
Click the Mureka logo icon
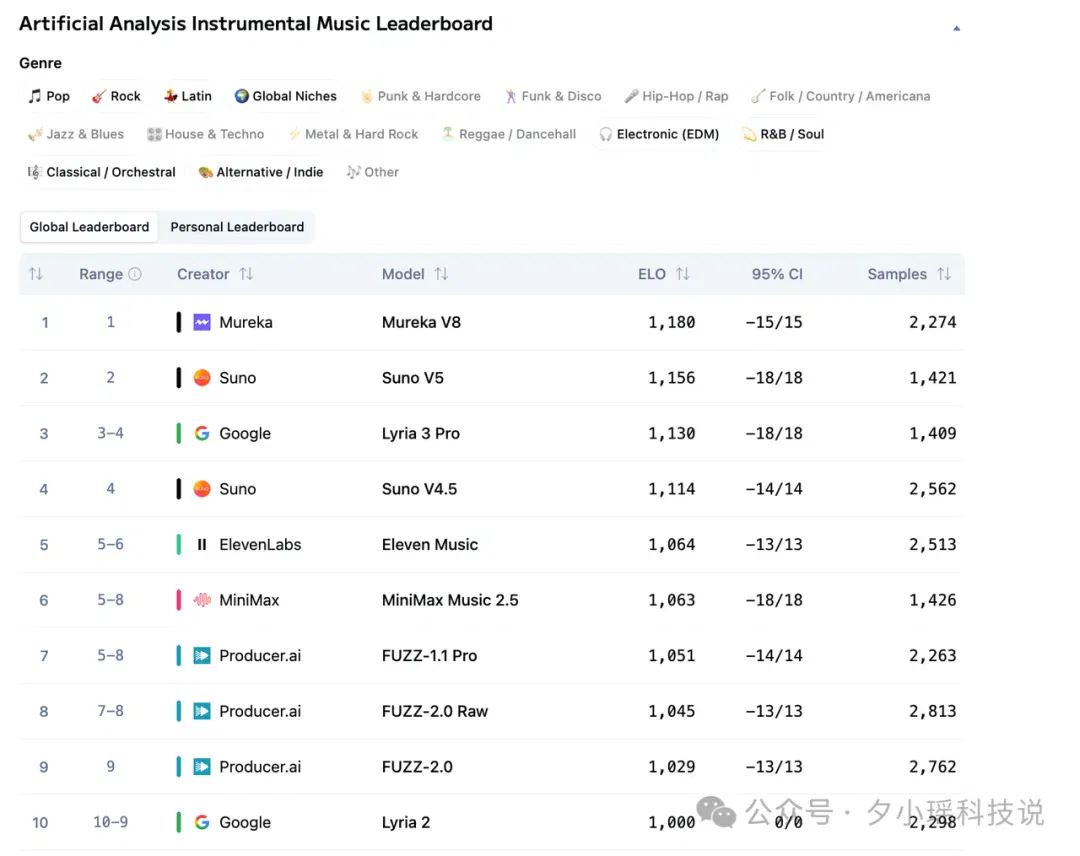point(202,322)
